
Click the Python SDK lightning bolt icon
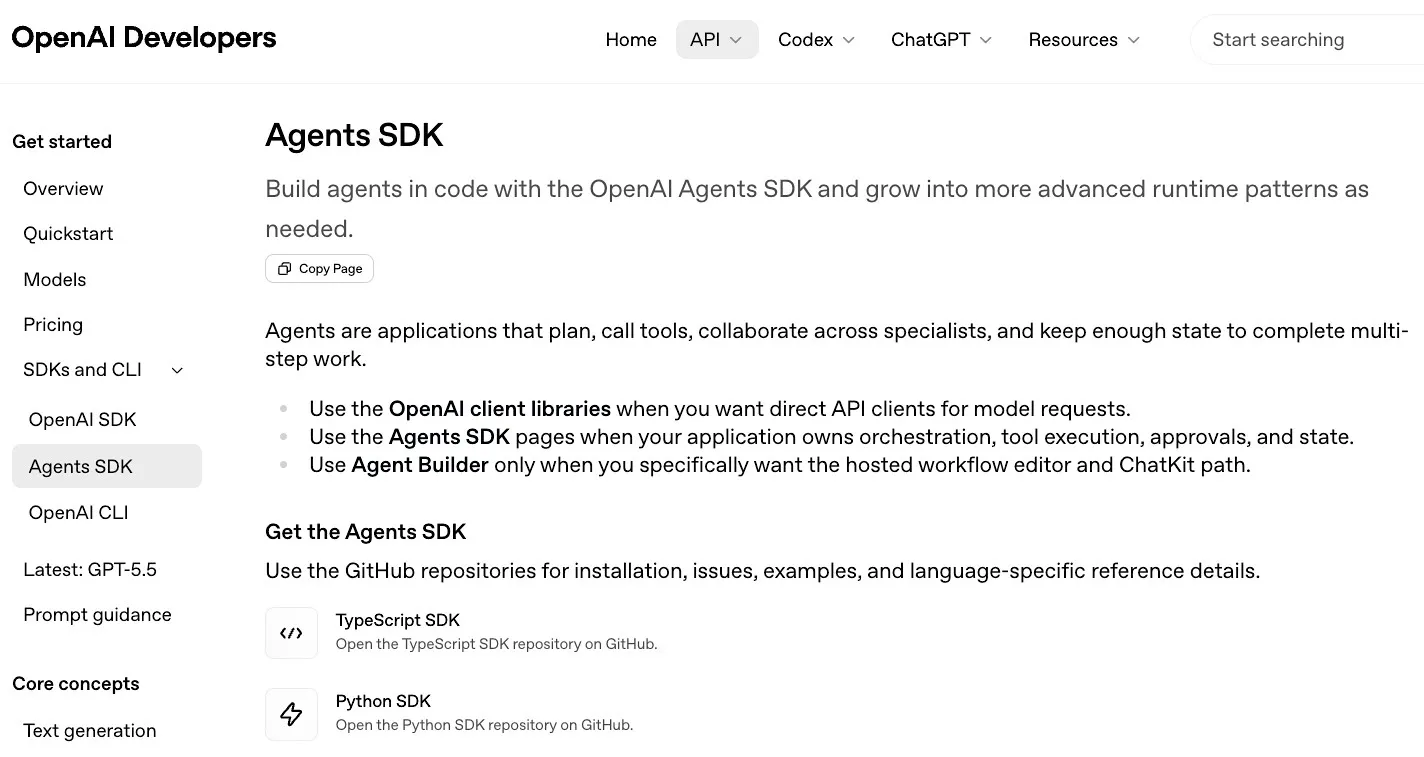291,714
